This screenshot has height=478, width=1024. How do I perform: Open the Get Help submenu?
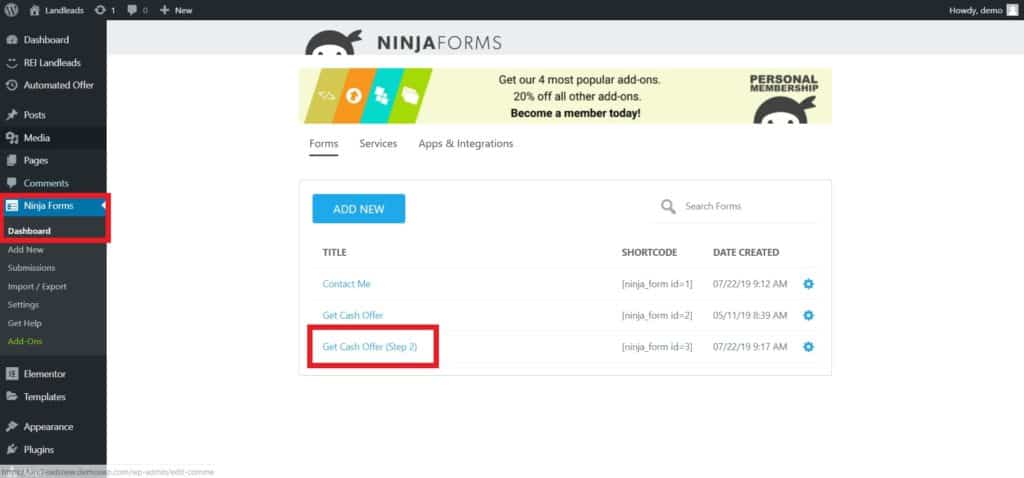[25, 323]
